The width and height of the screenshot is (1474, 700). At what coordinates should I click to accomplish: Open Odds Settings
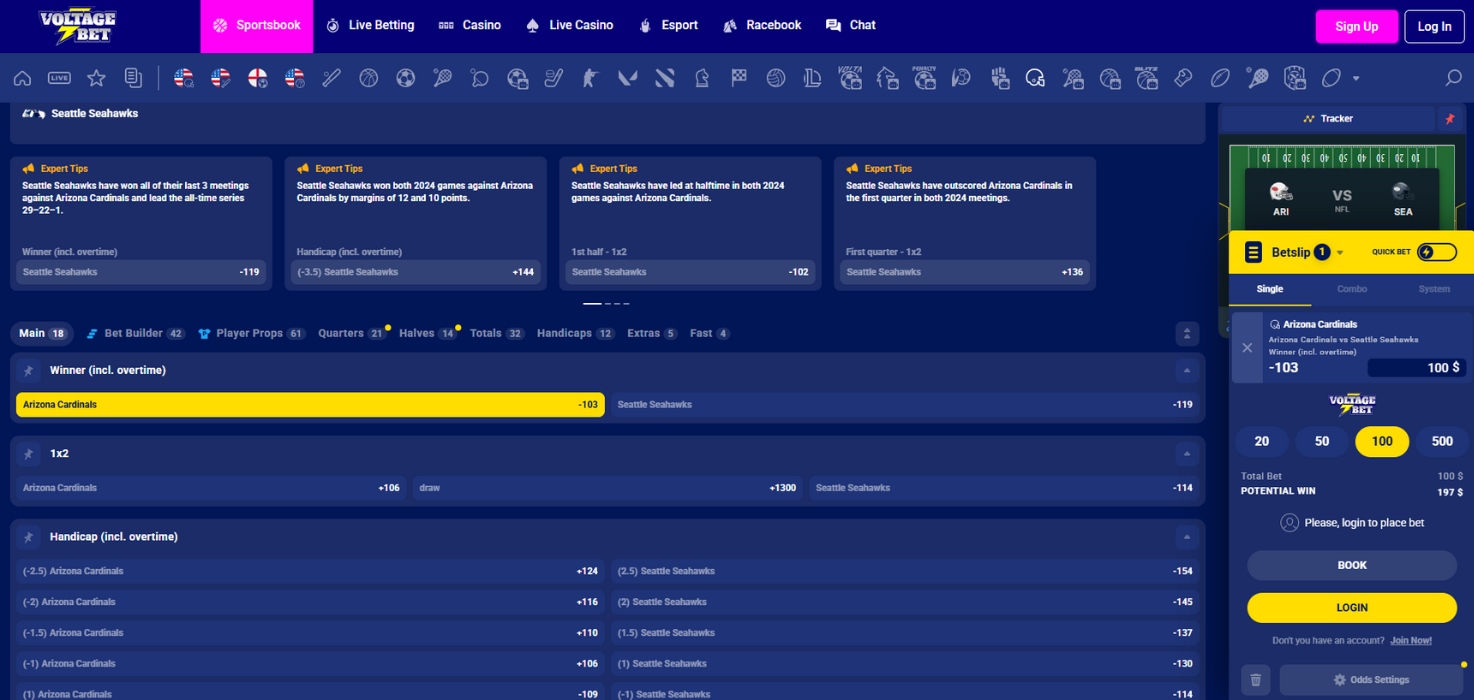(1371, 680)
